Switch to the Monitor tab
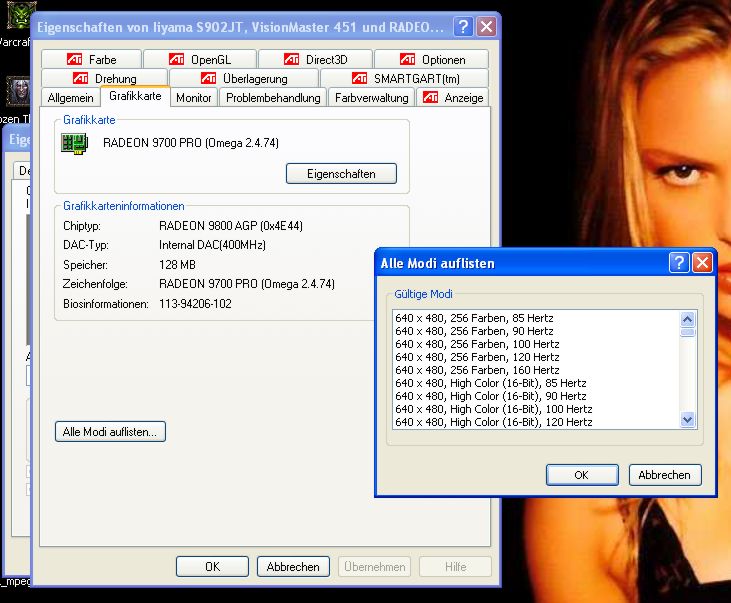 (x=193, y=97)
